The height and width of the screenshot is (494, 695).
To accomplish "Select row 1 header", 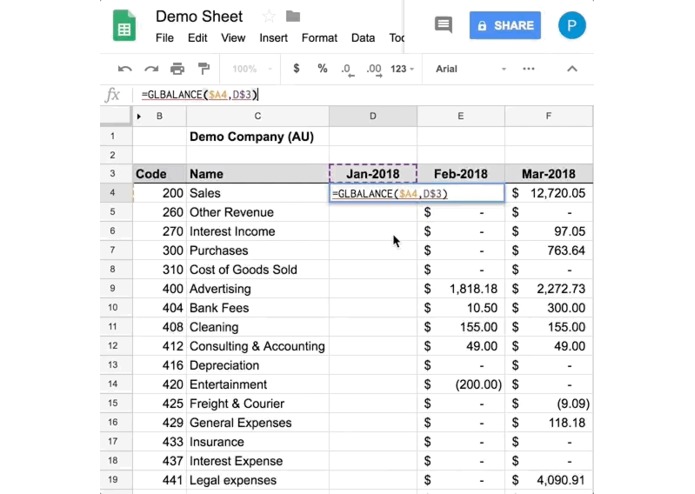I will [x=116, y=136].
